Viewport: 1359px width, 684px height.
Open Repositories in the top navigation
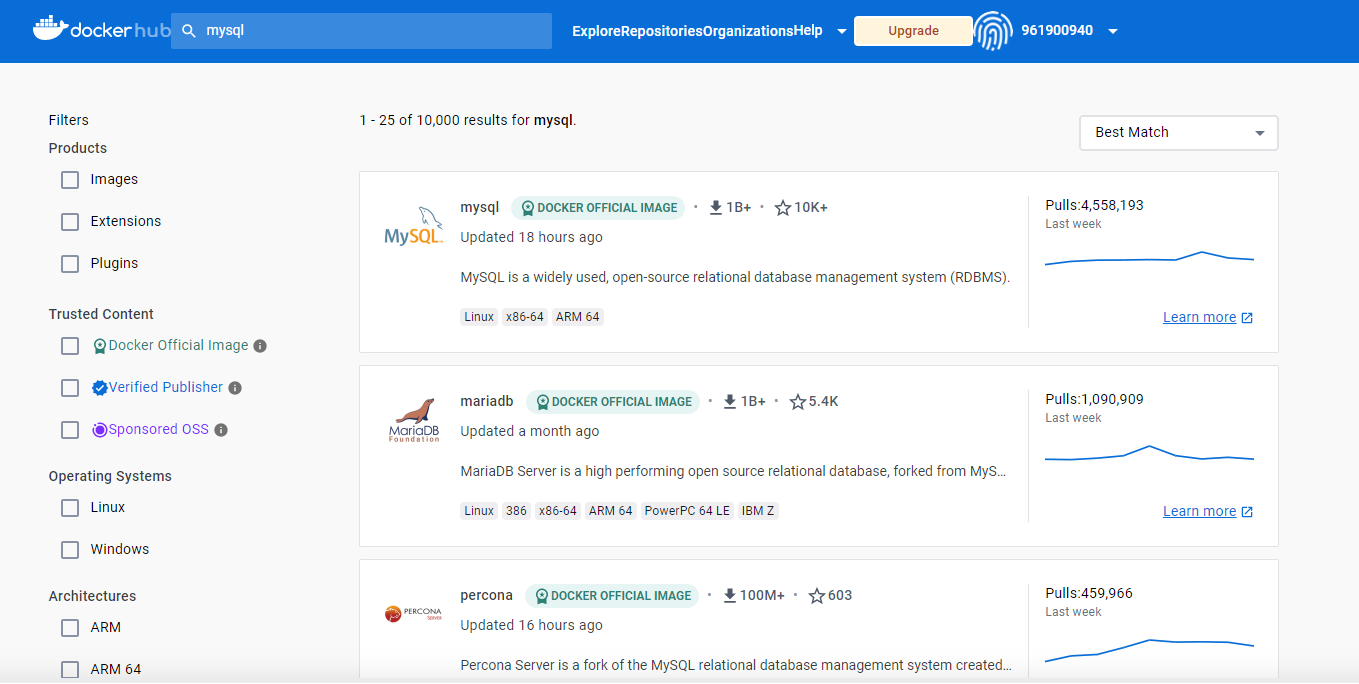(662, 31)
